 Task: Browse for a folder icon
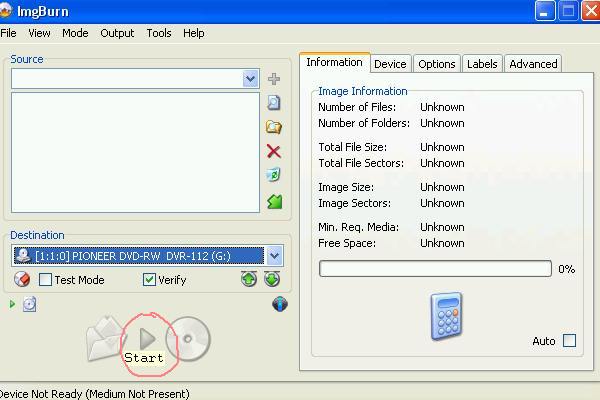pyautogui.click(x=274, y=127)
